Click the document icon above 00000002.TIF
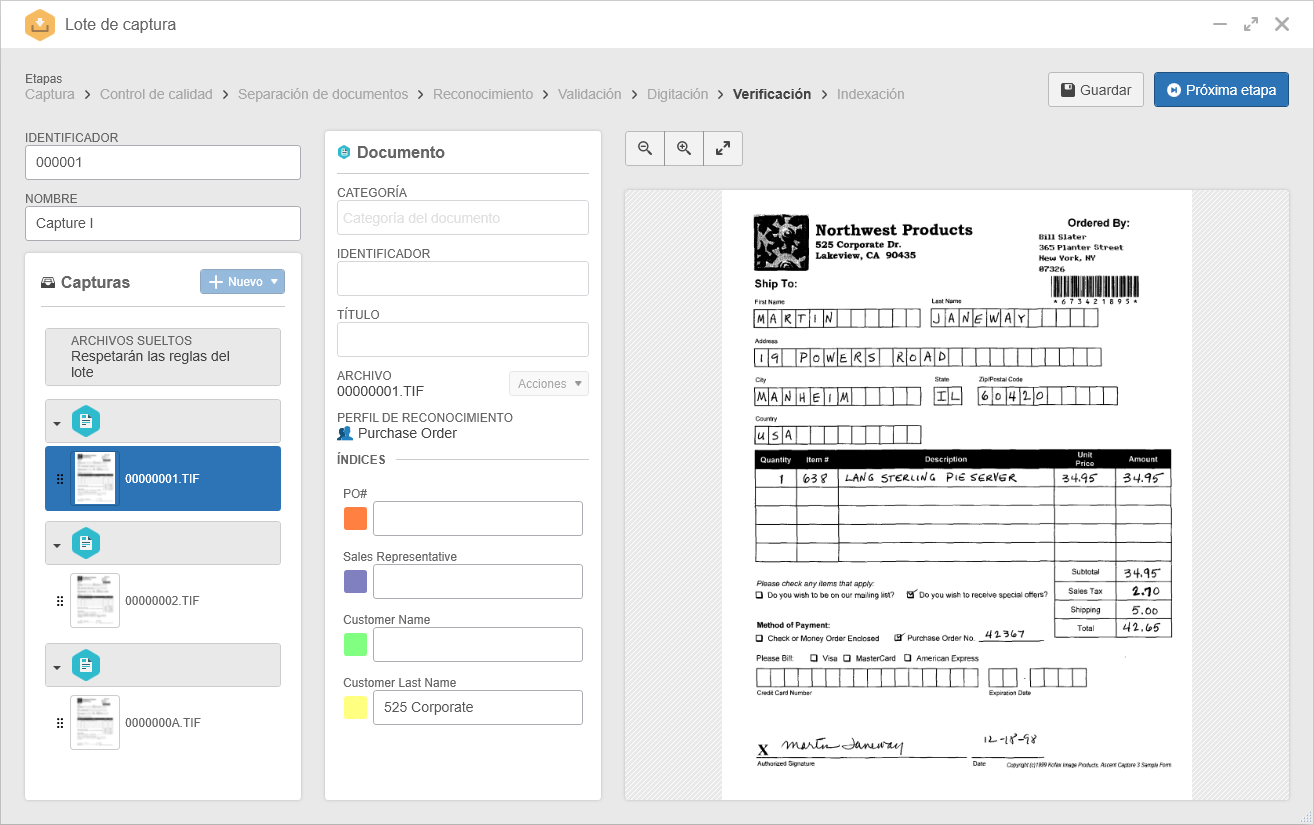1314x825 pixels. point(86,543)
